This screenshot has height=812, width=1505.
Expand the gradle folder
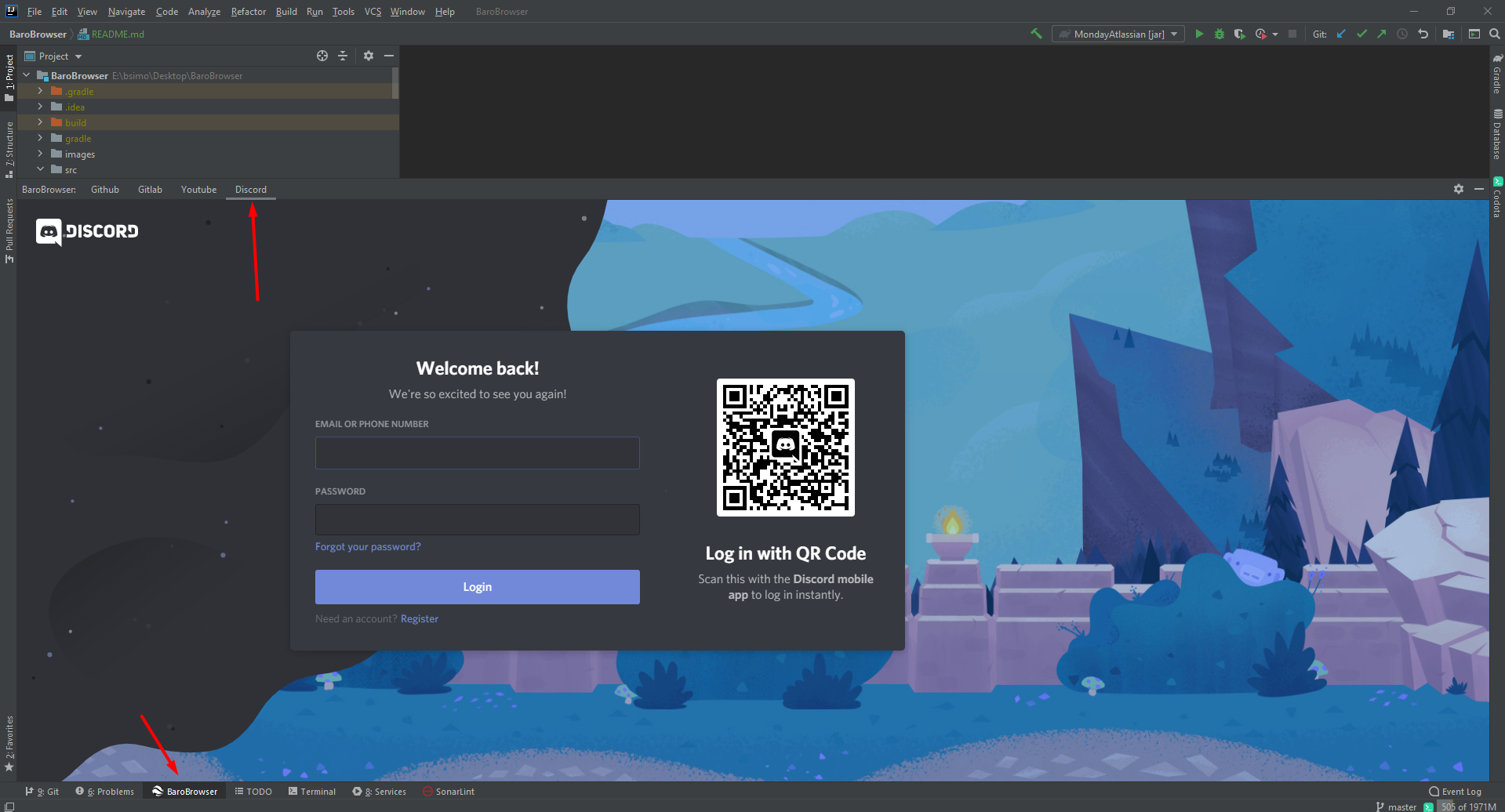[x=40, y=138]
